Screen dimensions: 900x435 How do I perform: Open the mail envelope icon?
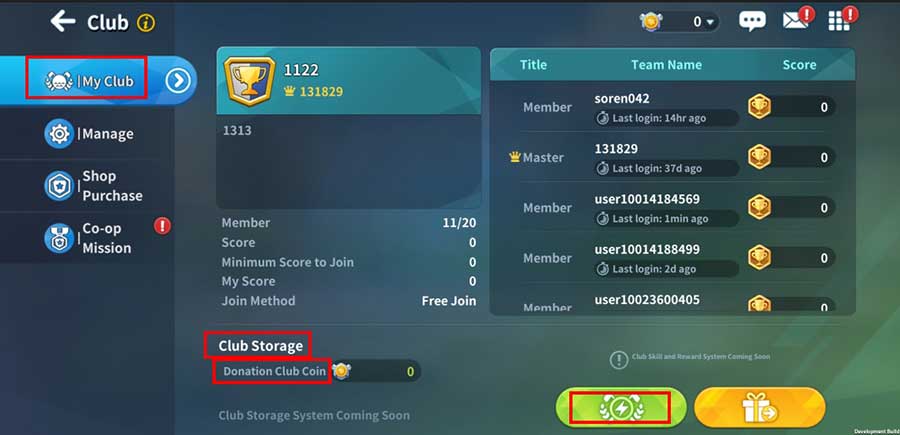(796, 21)
